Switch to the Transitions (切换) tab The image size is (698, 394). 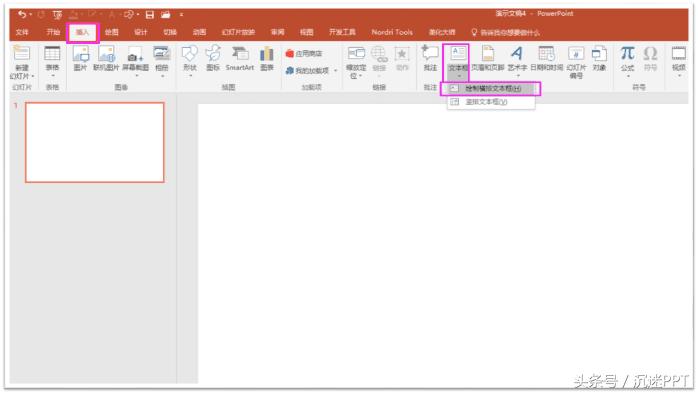coord(170,32)
